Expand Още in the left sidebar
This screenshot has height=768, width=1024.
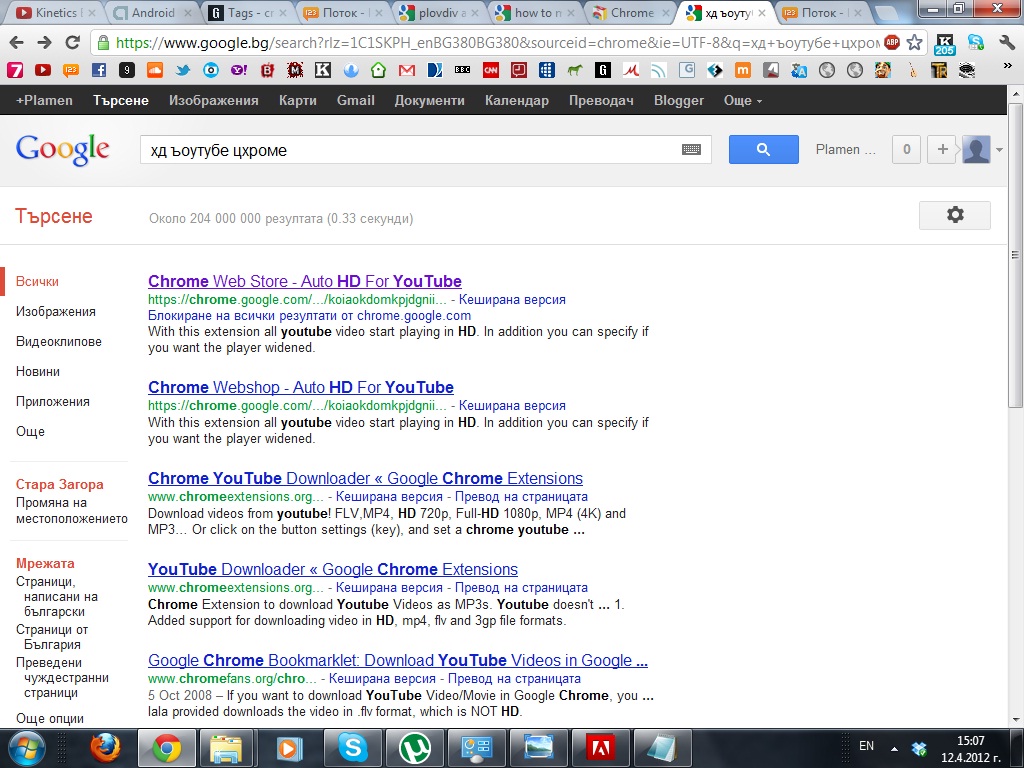tap(31, 432)
